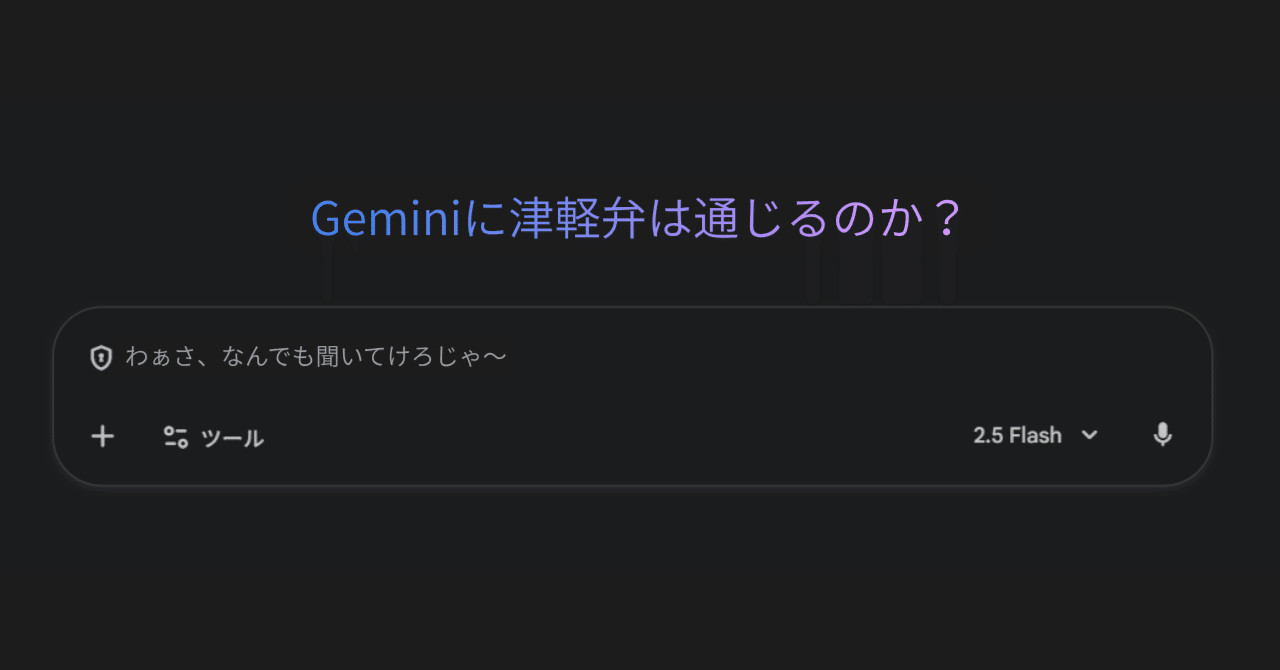Click the shield icon beside the prompt placeholder
The image size is (1280, 670).
100,357
